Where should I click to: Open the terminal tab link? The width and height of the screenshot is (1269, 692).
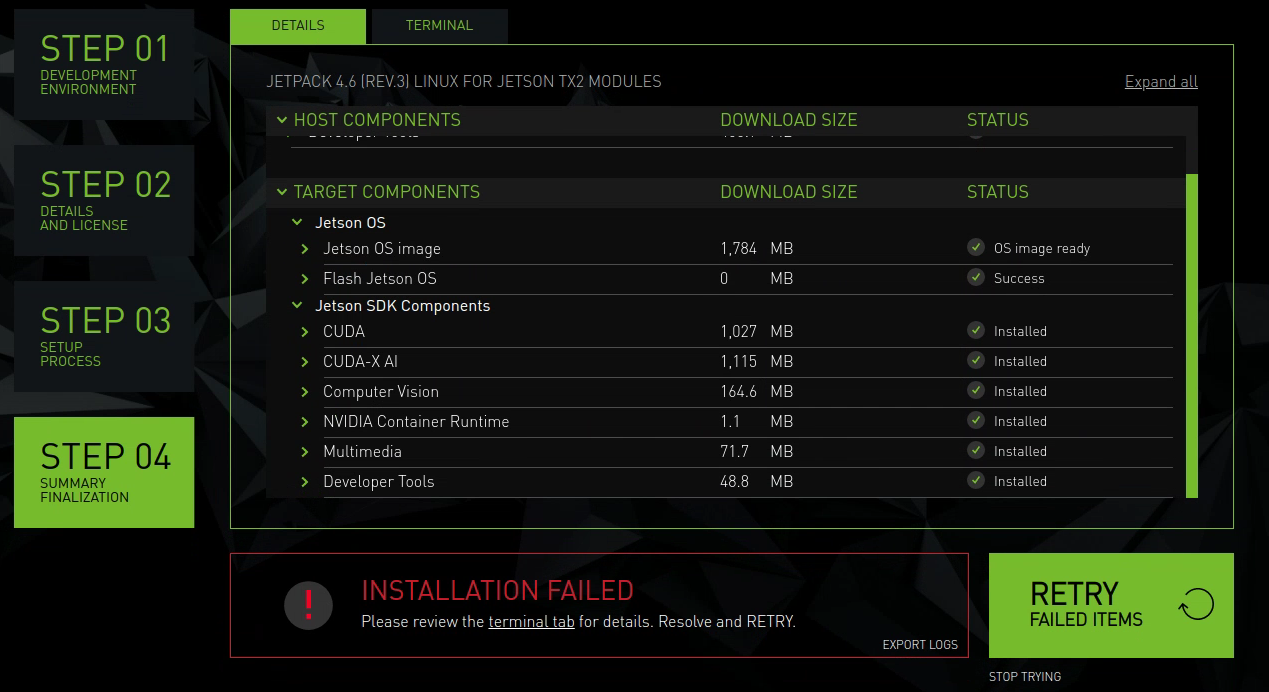click(x=531, y=621)
